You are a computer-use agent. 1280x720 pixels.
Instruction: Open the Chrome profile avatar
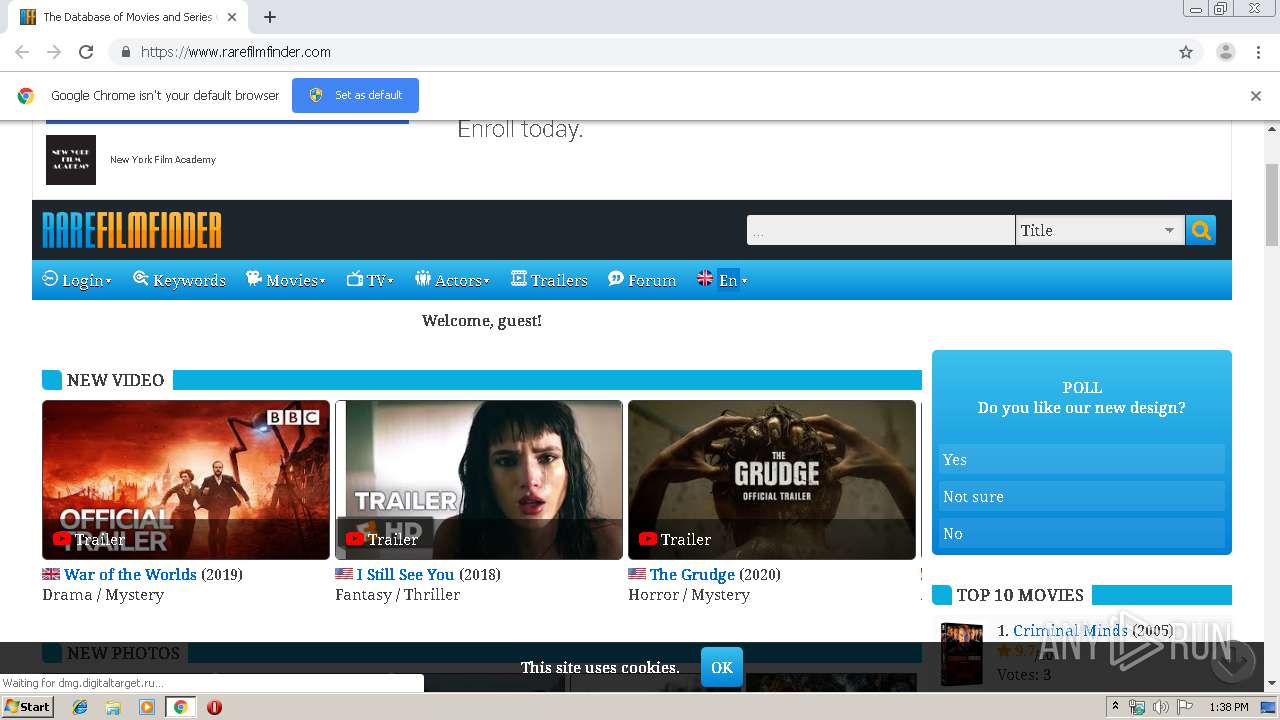[x=1225, y=52]
